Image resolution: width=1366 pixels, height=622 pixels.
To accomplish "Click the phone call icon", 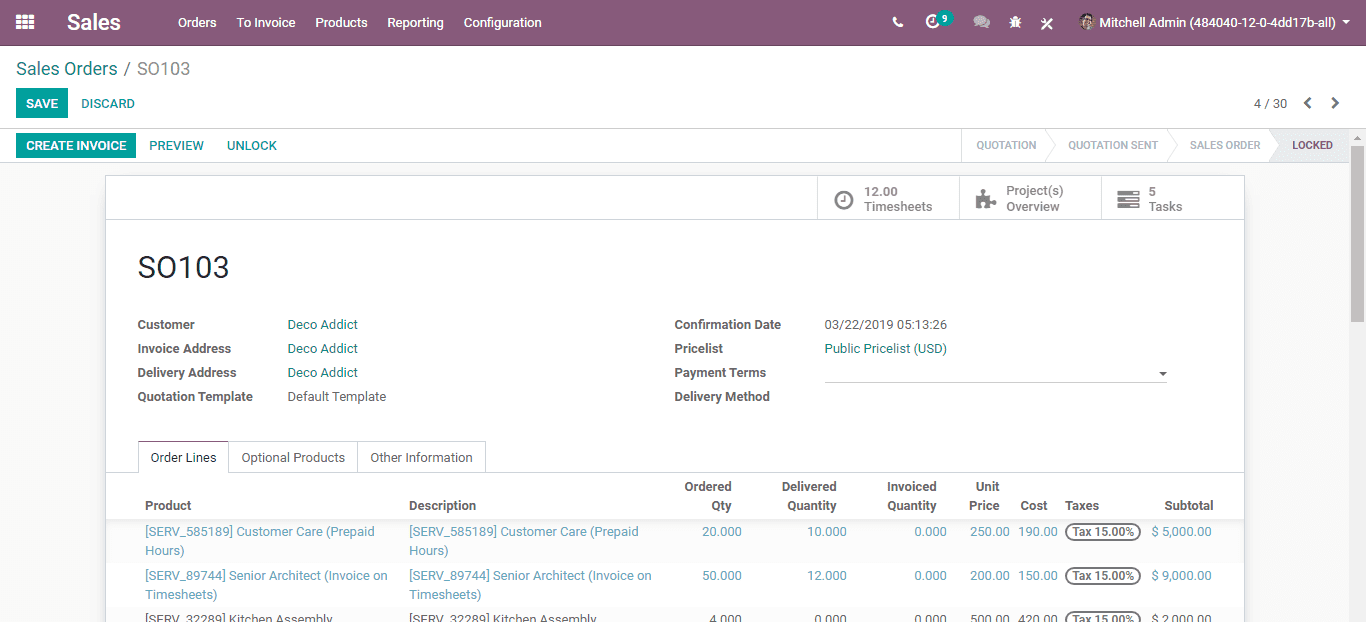I will [898, 22].
